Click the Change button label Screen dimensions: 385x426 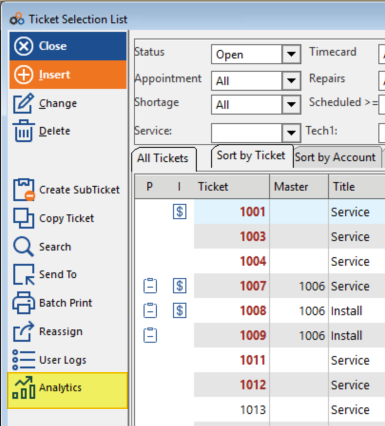(x=58, y=103)
